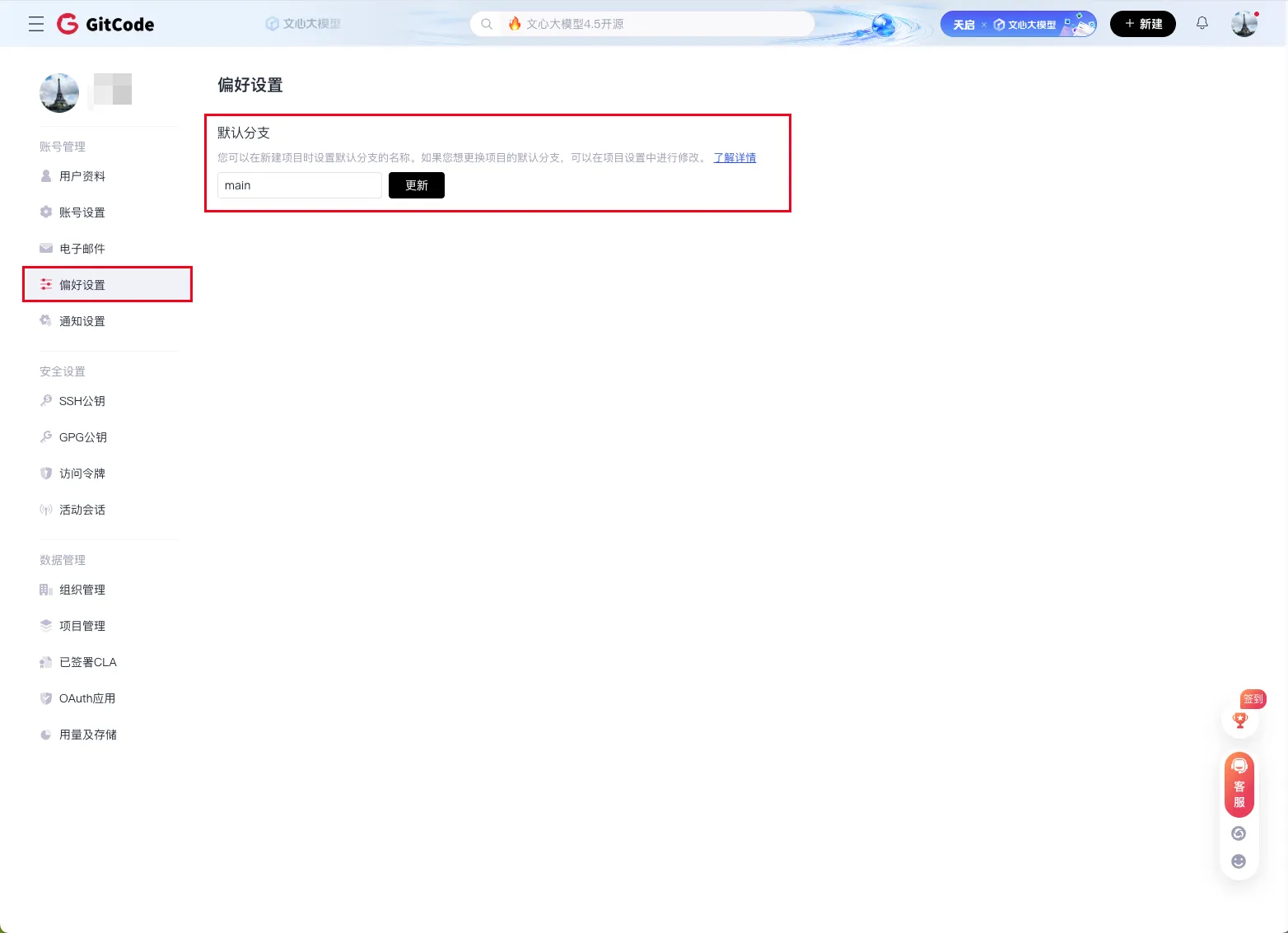Screen dimensions: 1288x933
Task: Select SSH公钥 in the sidebar
Action: pos(82,401)
